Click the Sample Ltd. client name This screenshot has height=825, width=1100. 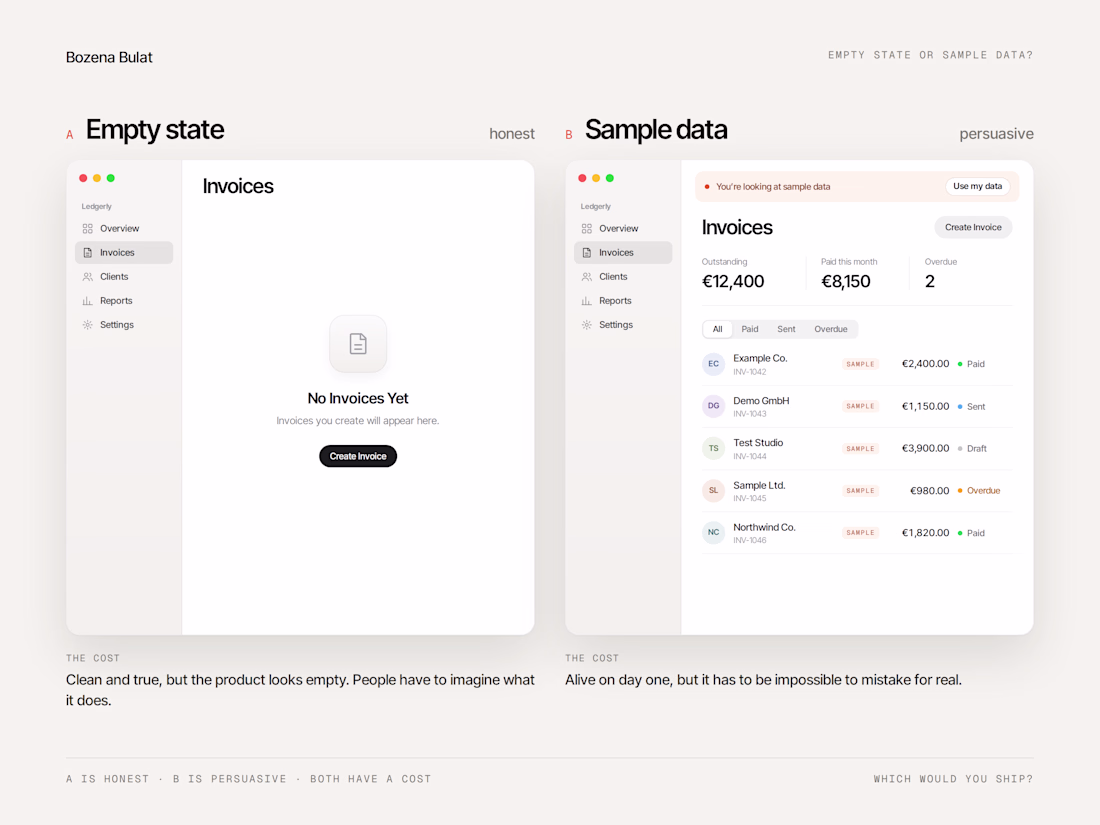coord(759,485)
